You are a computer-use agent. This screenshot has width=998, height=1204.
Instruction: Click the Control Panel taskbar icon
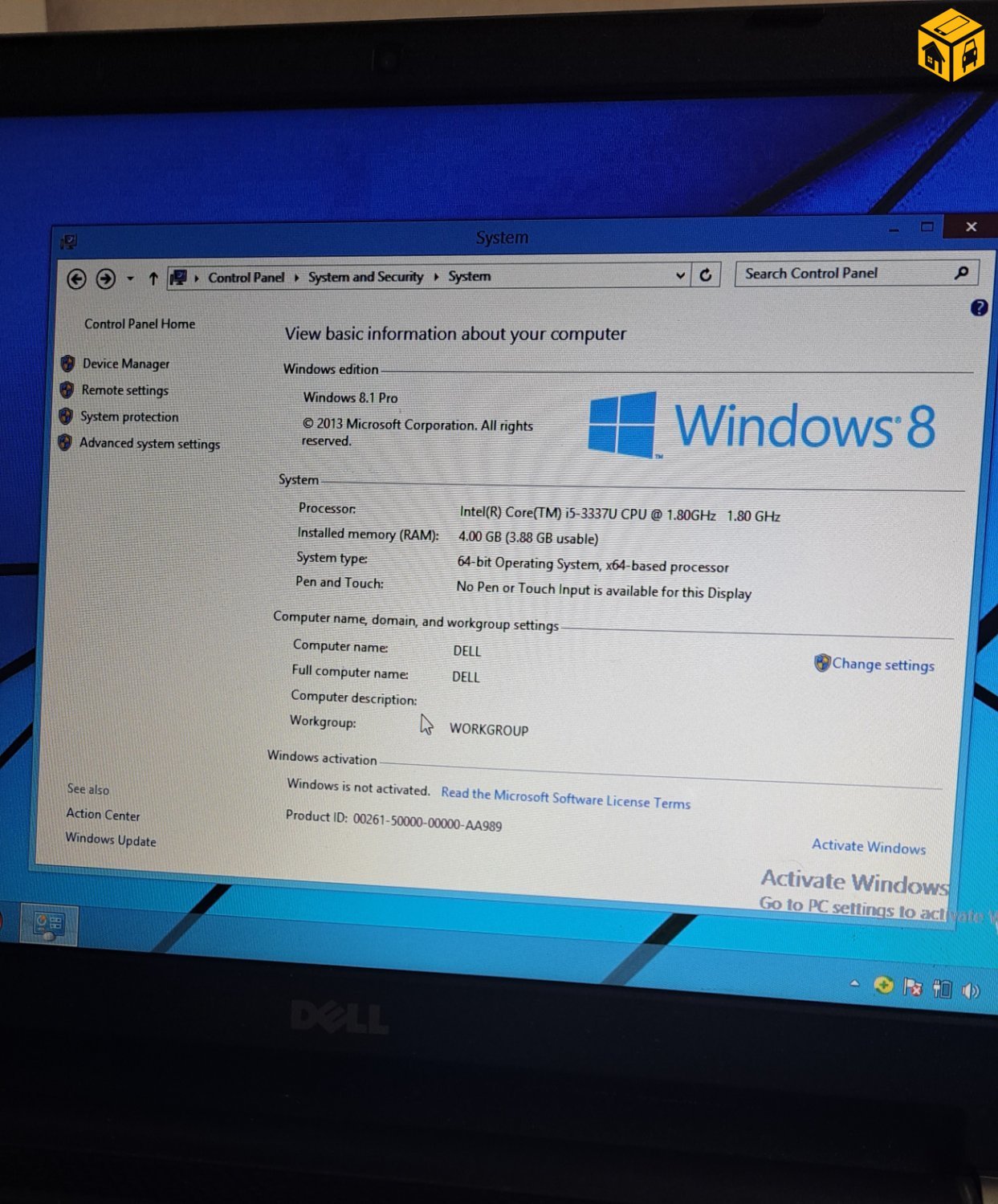49,925
